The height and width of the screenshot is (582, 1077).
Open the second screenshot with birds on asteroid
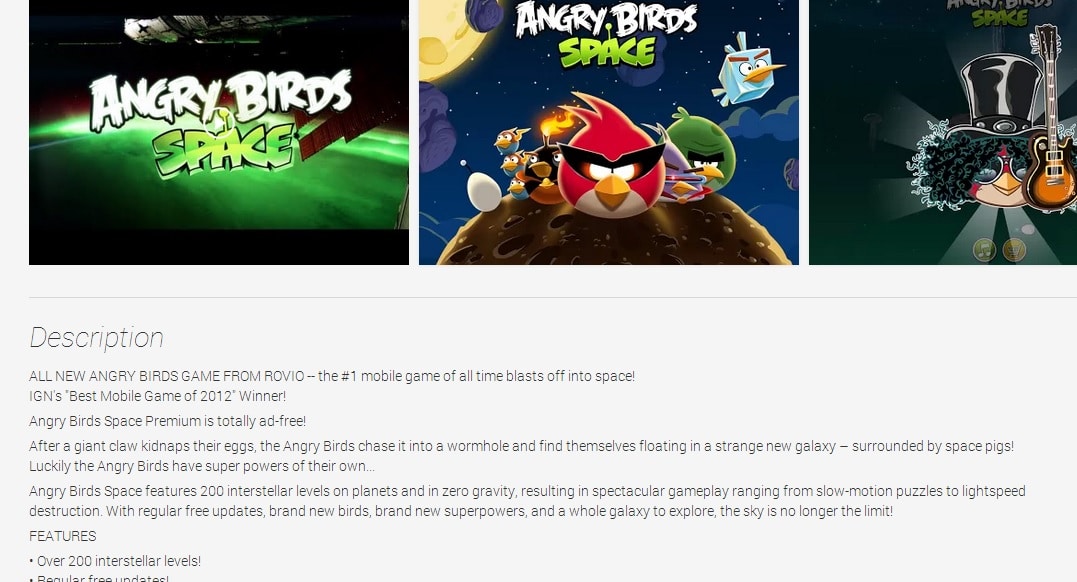[x=609, y=132]
